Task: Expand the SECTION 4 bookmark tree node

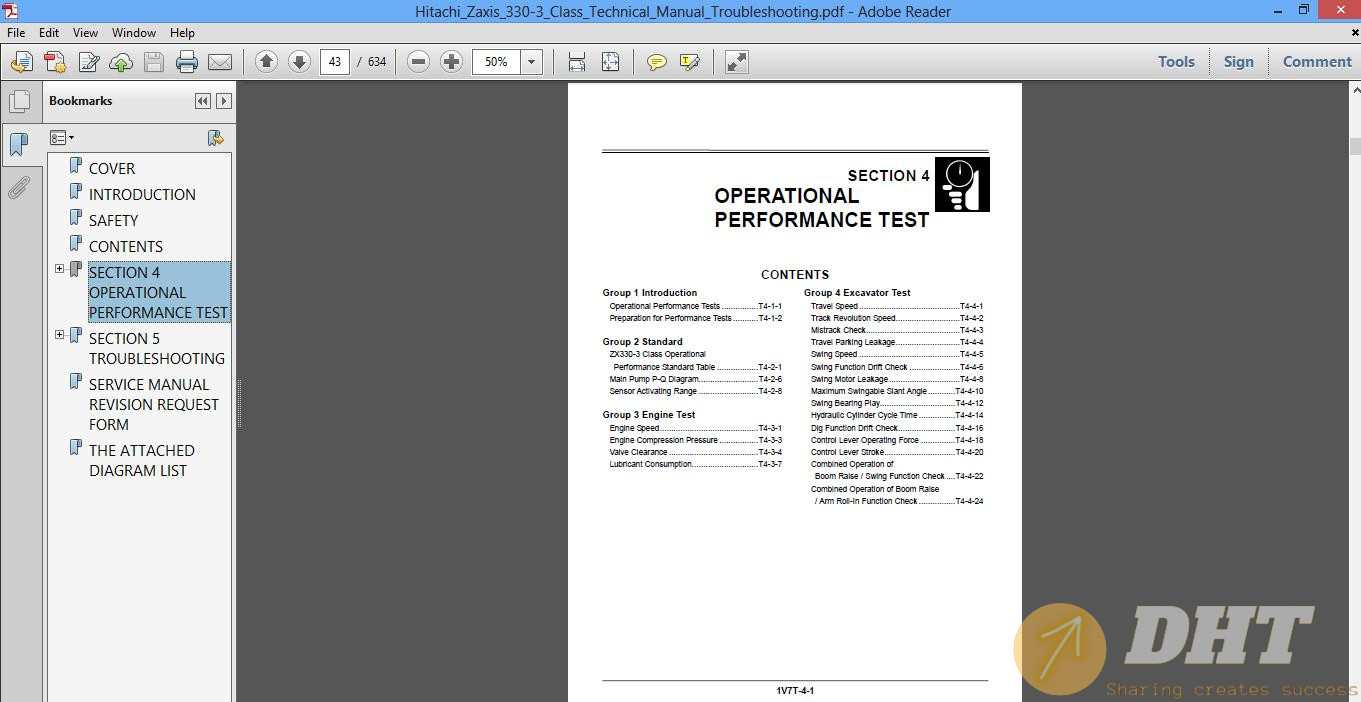Action: click(59, 269)
